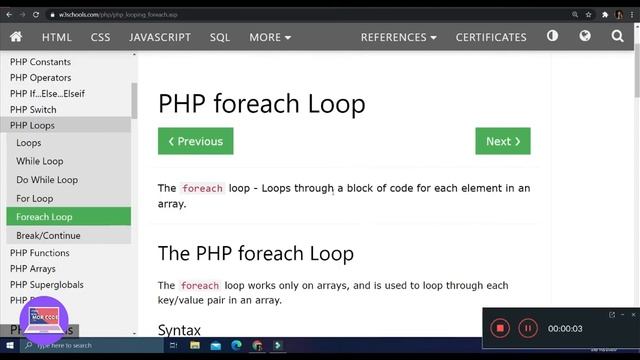Open SQL tutorial in top nav

[x=220, y=37]
